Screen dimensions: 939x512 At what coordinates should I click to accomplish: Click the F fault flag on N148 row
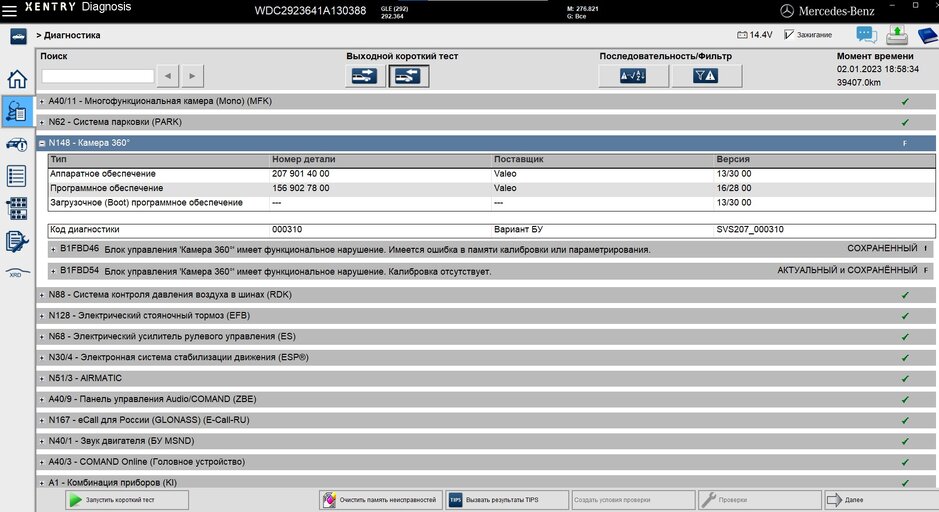pos(905,144)
